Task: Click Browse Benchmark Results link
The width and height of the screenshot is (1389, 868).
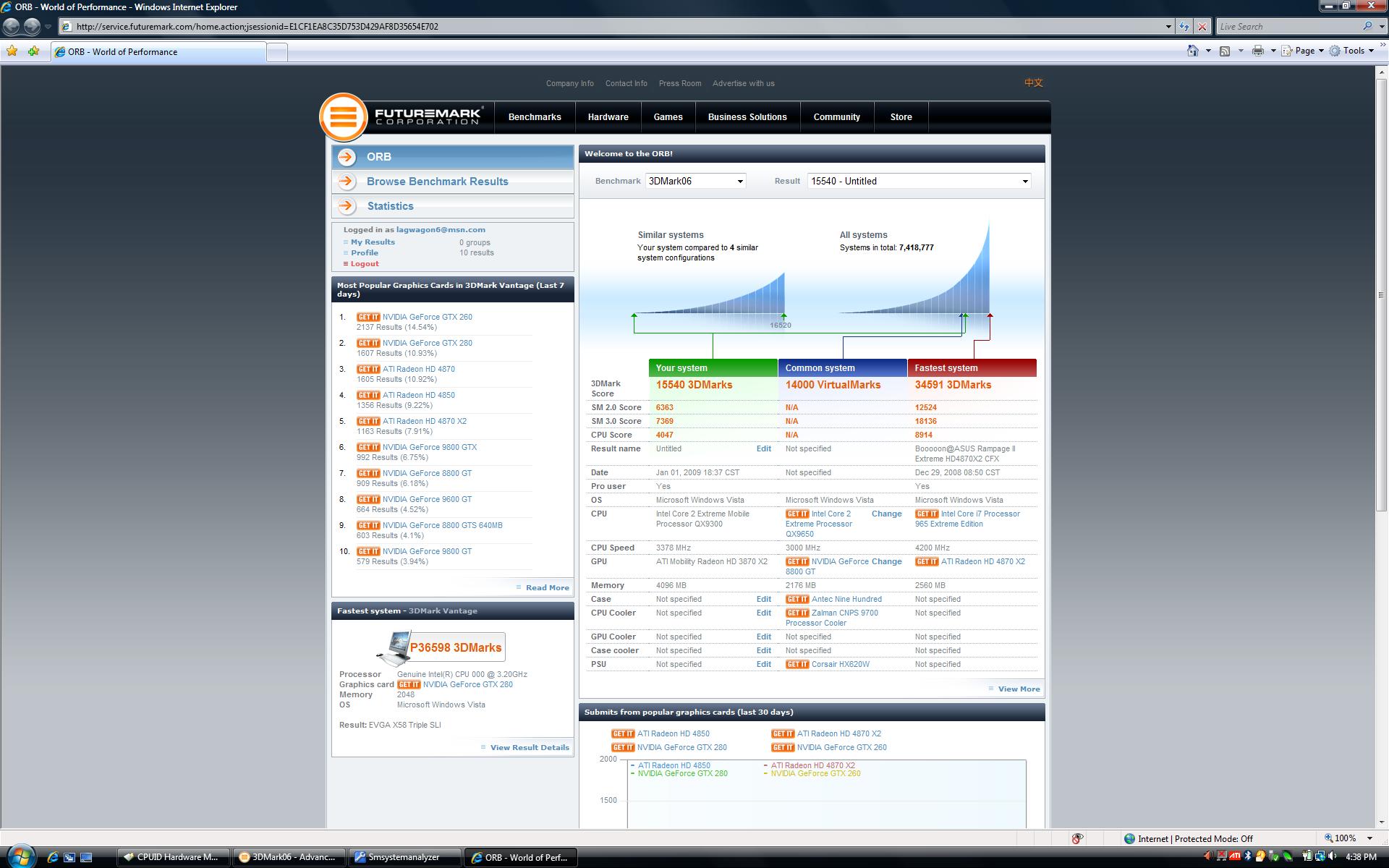Action: pos(437,182)
